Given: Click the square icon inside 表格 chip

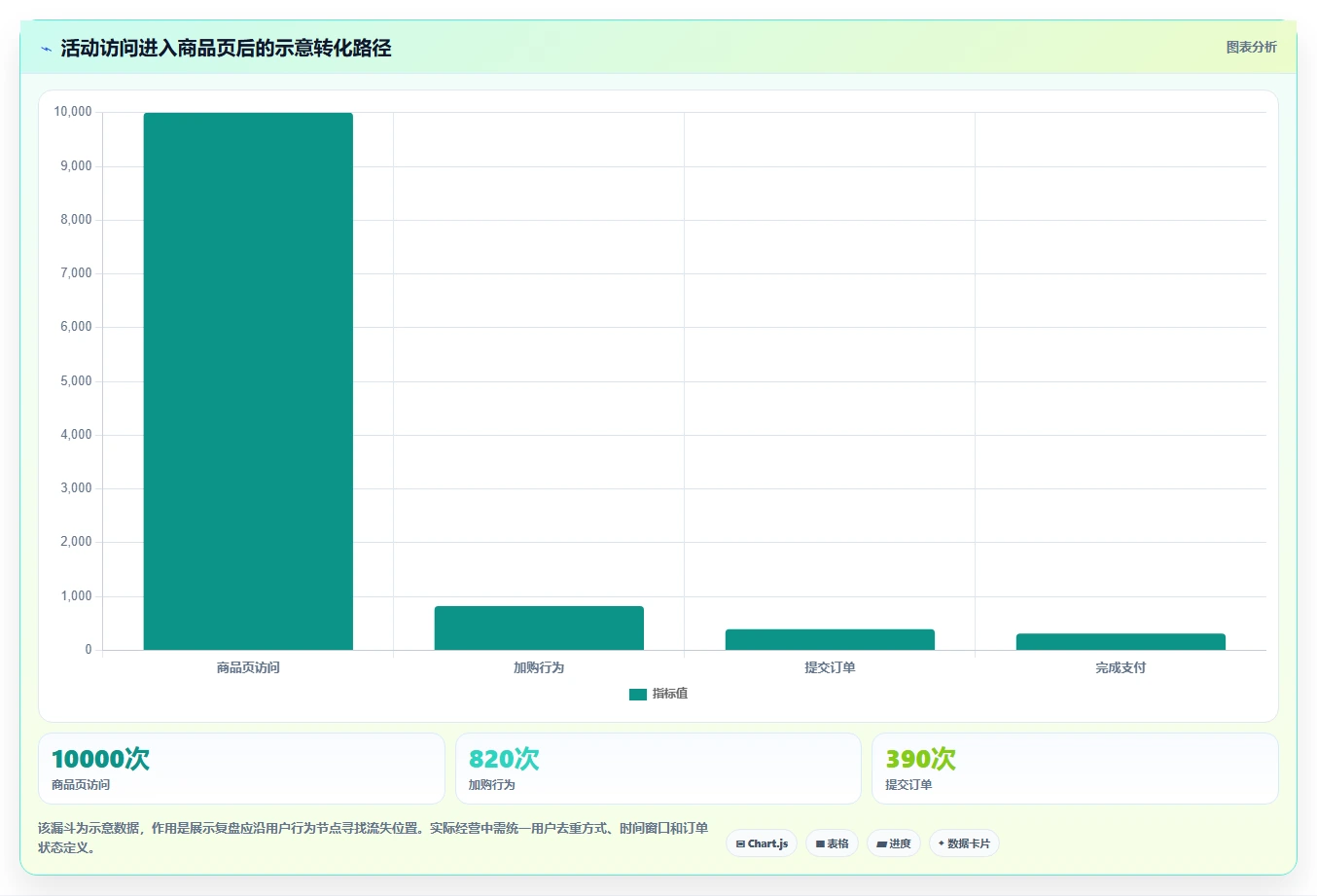Looking at the screenshot, I should 820,844.
